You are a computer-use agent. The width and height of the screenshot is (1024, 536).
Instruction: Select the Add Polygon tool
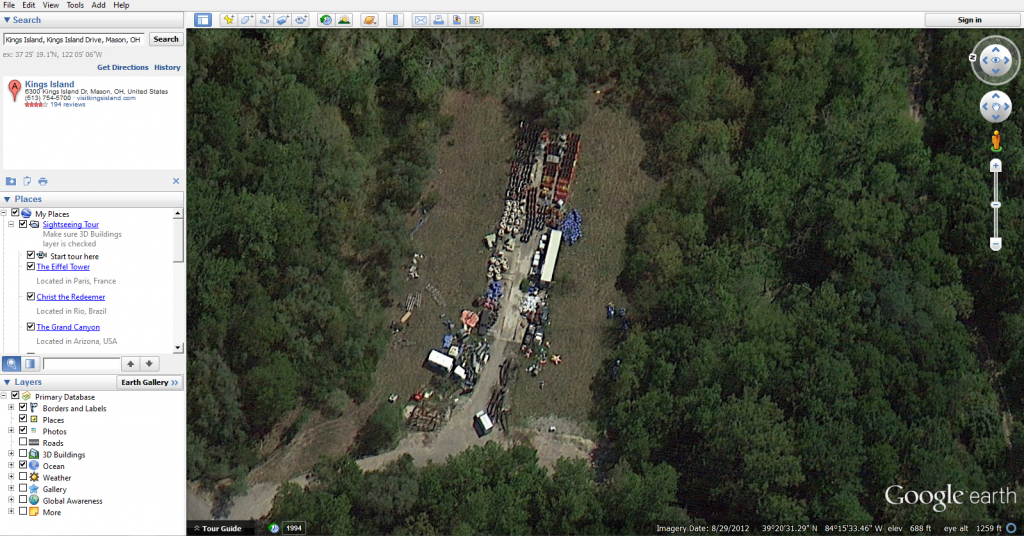coord(246,20)
